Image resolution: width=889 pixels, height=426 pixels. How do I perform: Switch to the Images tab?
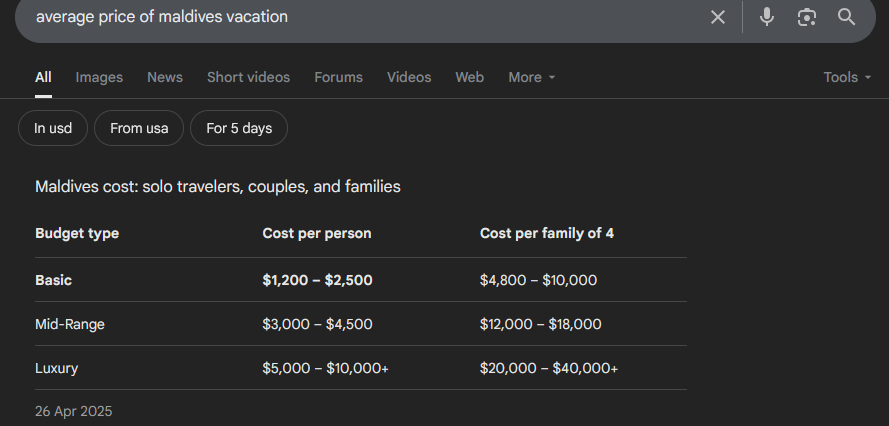pyautogui.click(x=99, y=77)
